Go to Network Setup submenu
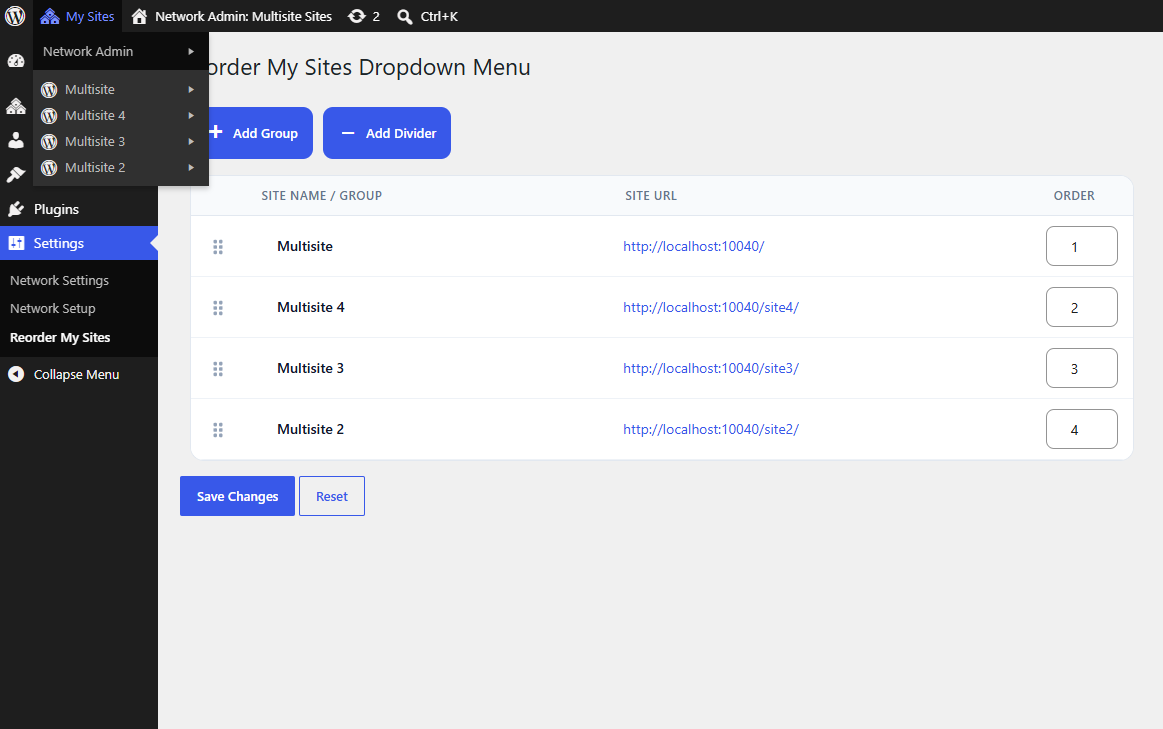The image size is (1163, 729). pos(53,309)
